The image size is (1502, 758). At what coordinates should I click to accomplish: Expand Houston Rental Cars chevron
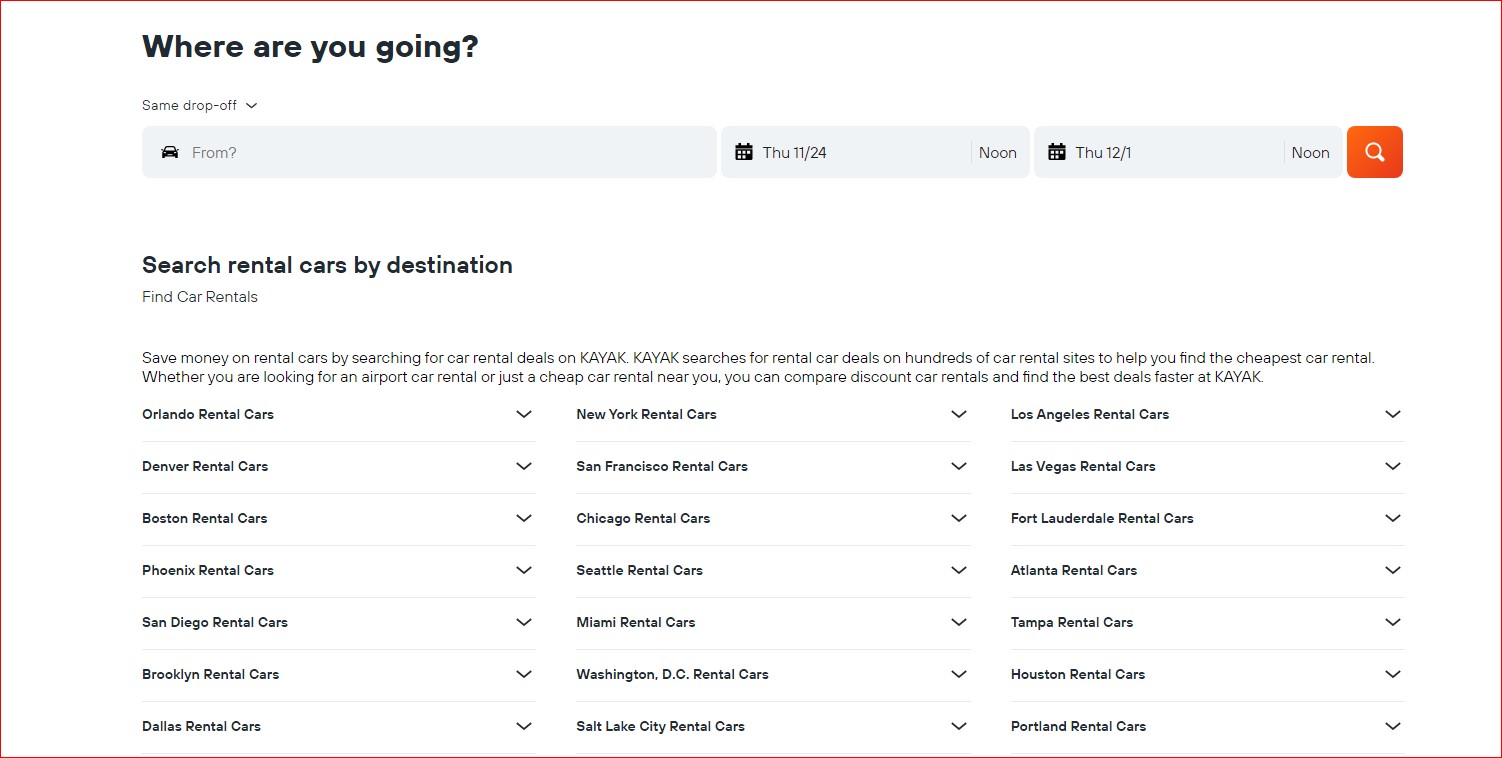[1393, 674]
